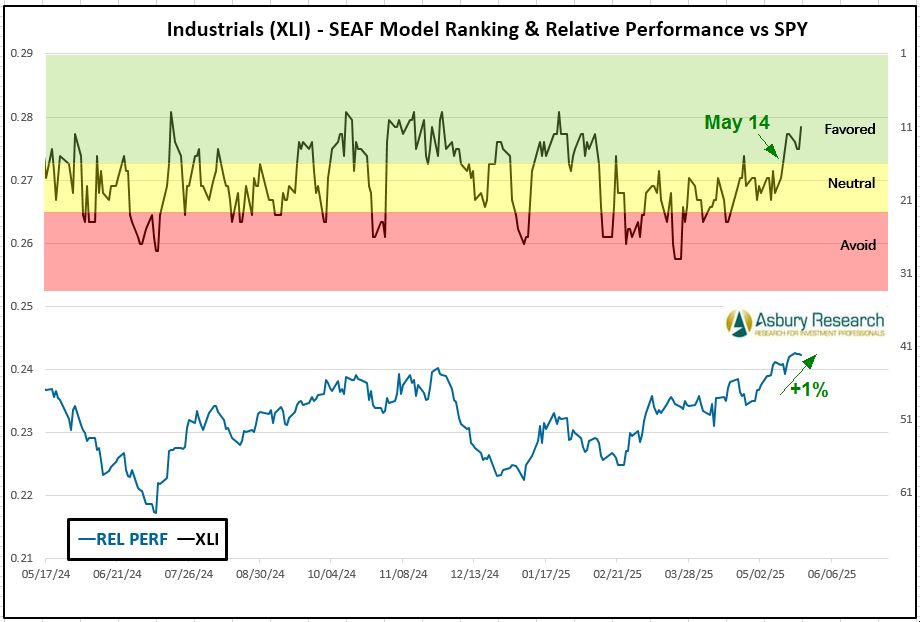Image resolution: width=920 pixels, height=622 pixels.
Task: Click the rank 61 on right axis
Action: point(904,492)
